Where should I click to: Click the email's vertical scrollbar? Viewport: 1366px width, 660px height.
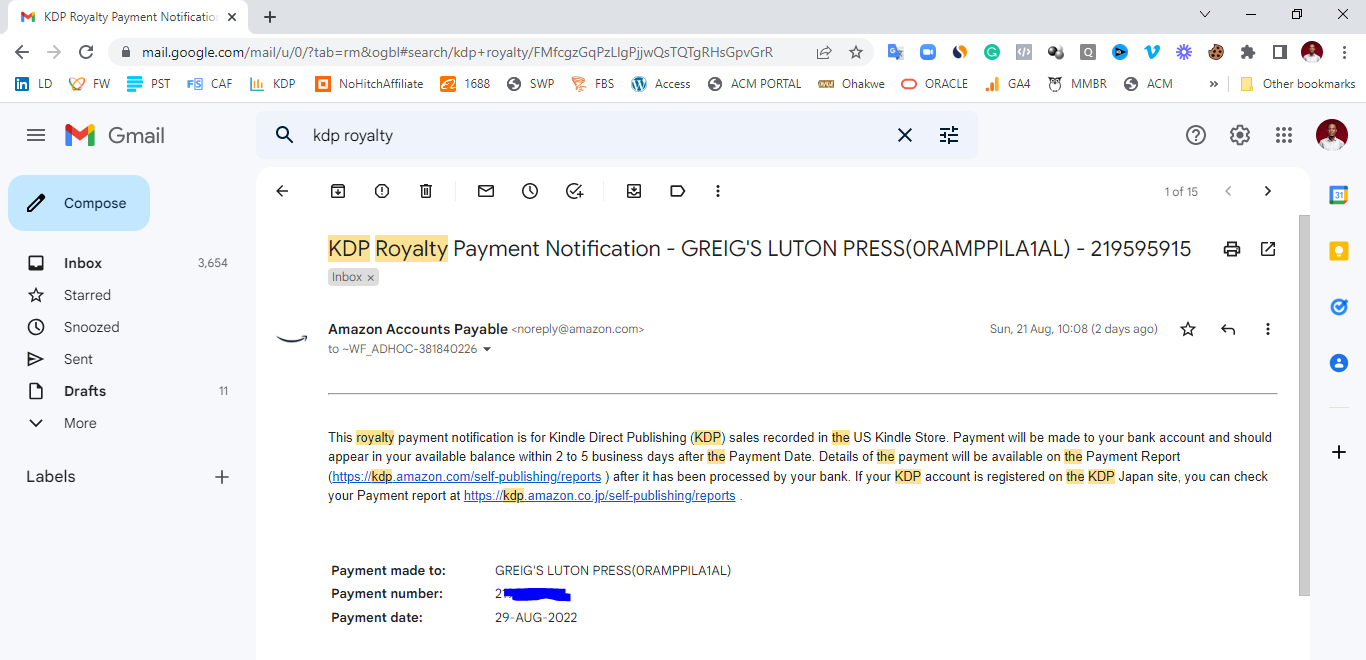(1303, 405)
